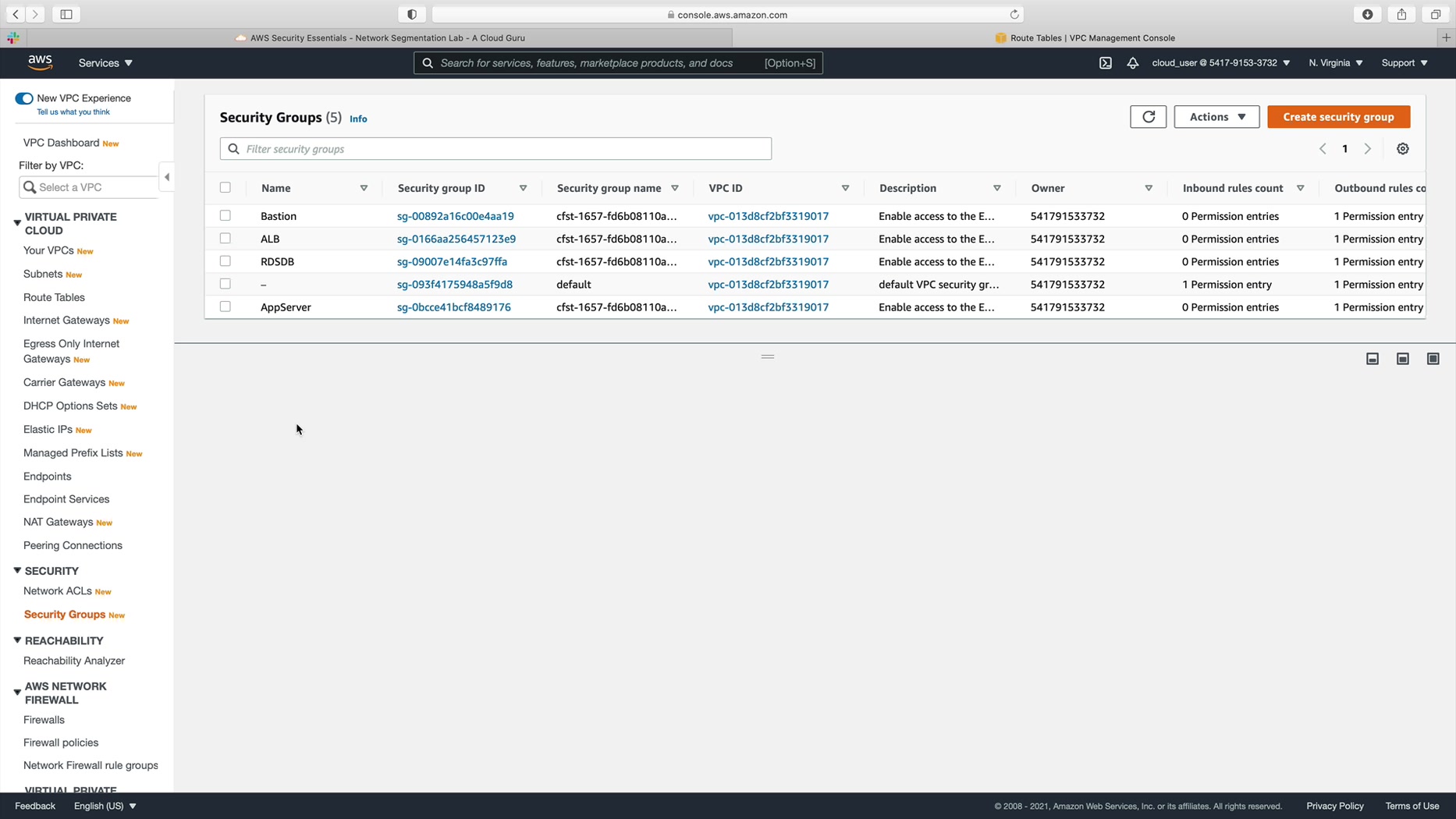Click the pinned Slack tab icon

point(13,37)
